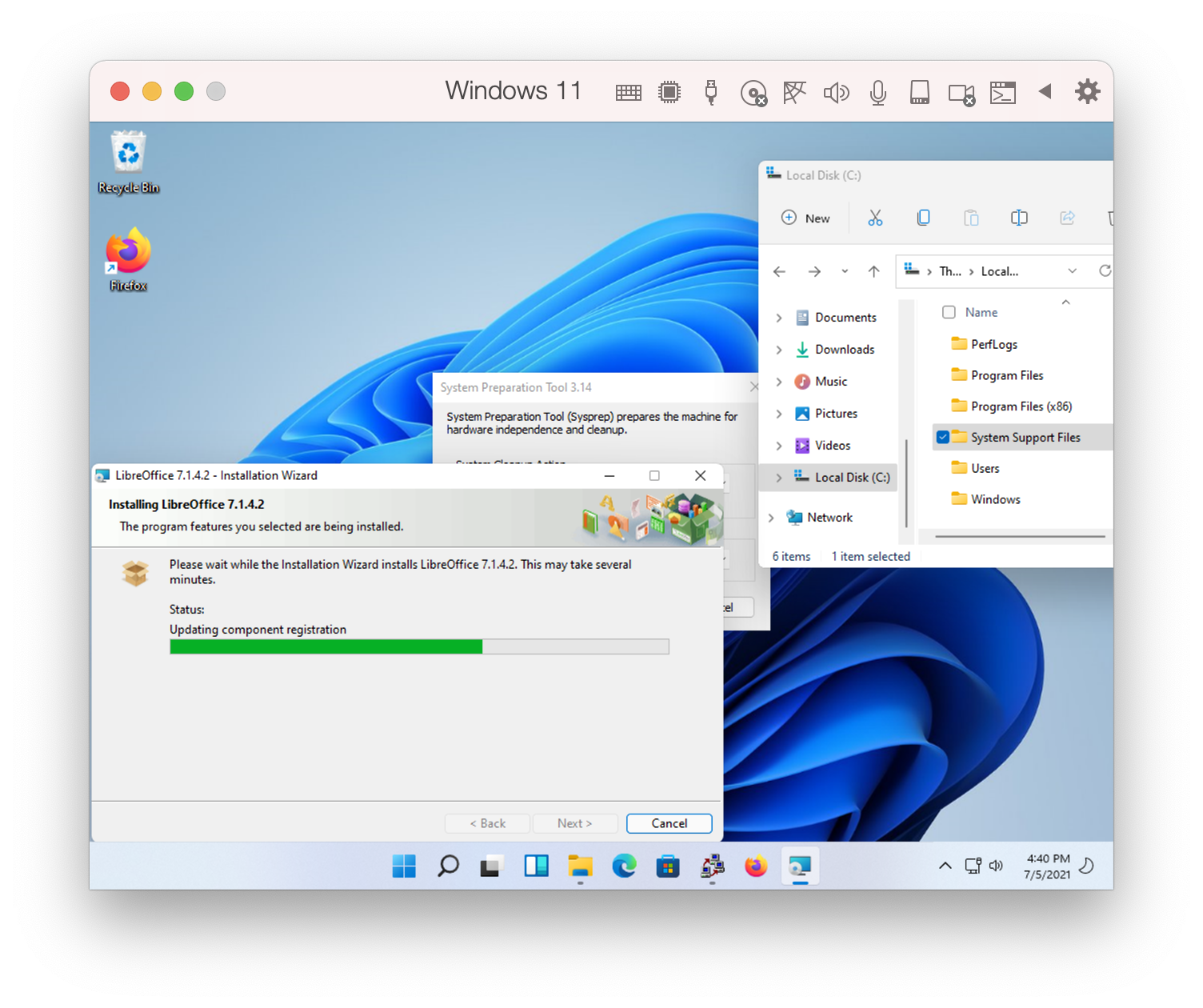Click the microphone icon in VM toolbar

click(x=878, y=93)
